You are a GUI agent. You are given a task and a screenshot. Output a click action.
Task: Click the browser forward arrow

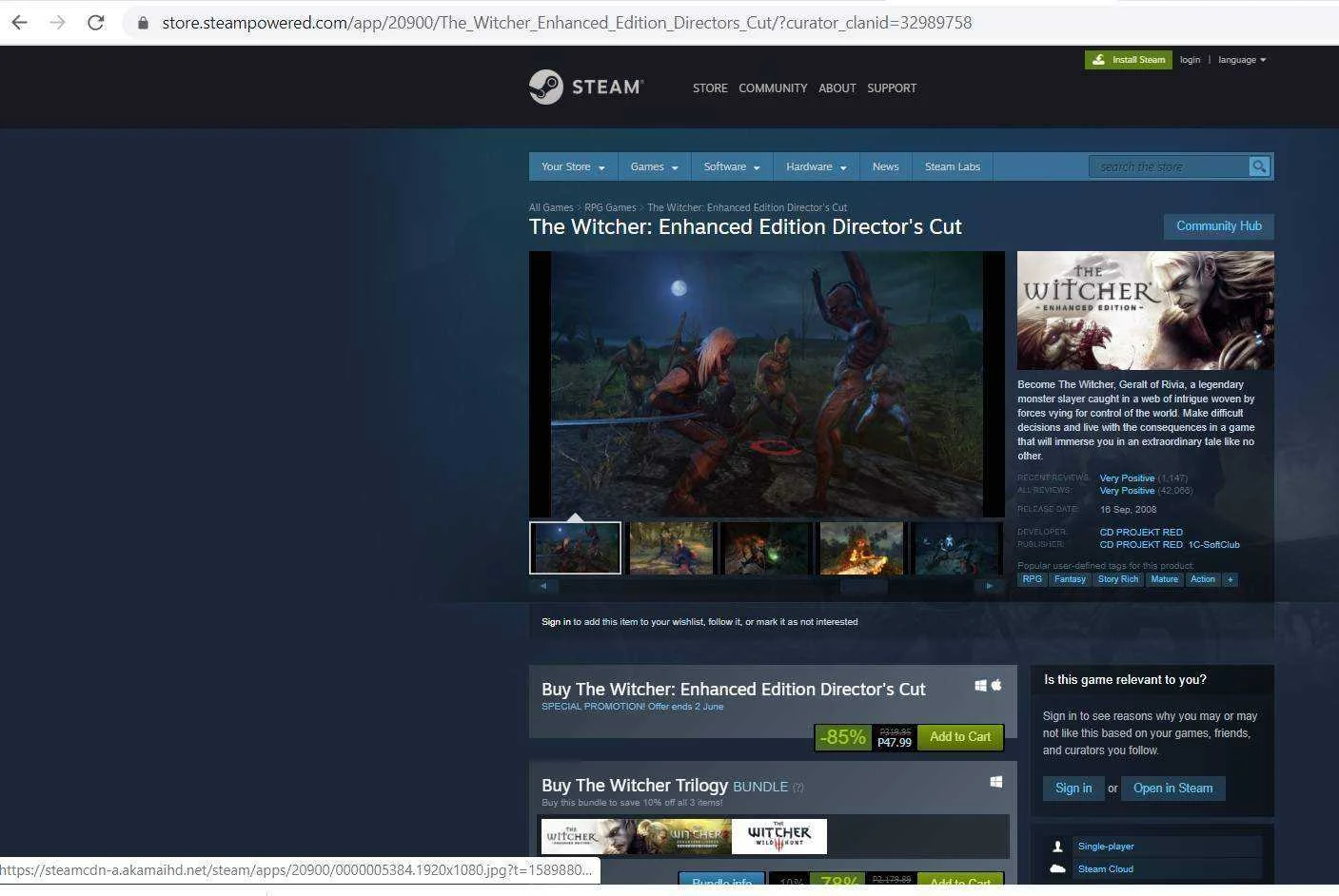57,23
